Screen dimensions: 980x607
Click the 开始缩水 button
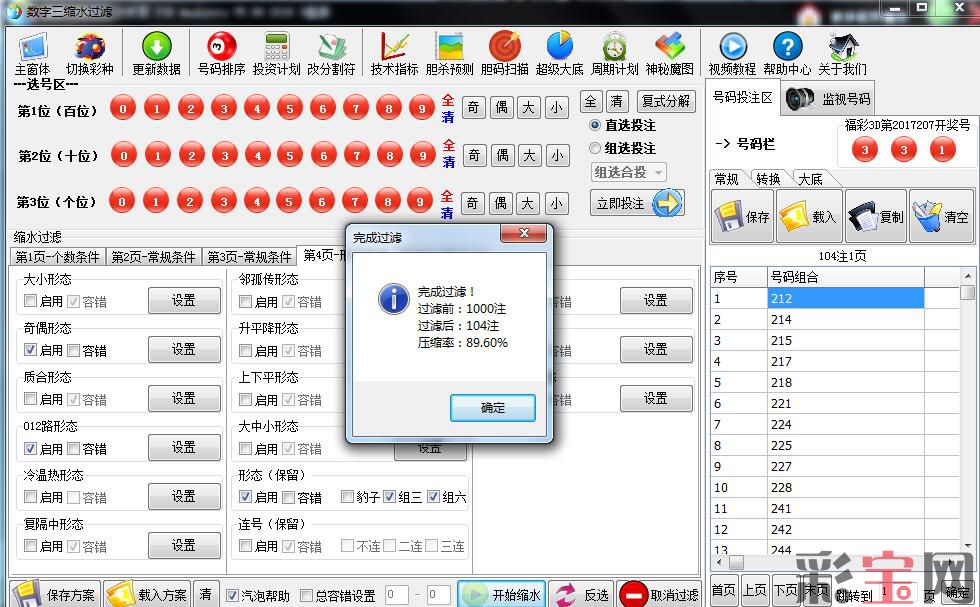tap(502, 594)
